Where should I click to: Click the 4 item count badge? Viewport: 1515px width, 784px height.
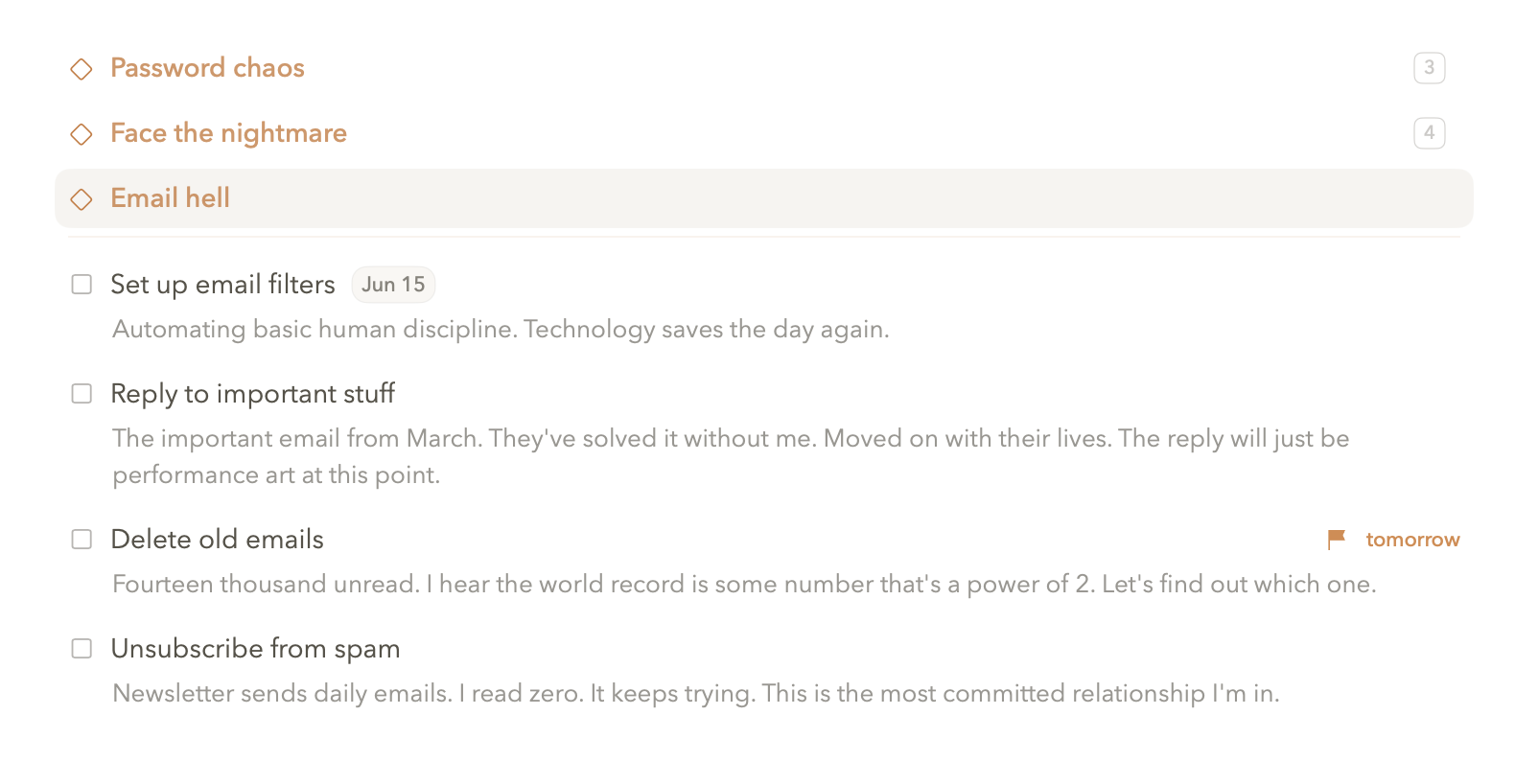1429,133
